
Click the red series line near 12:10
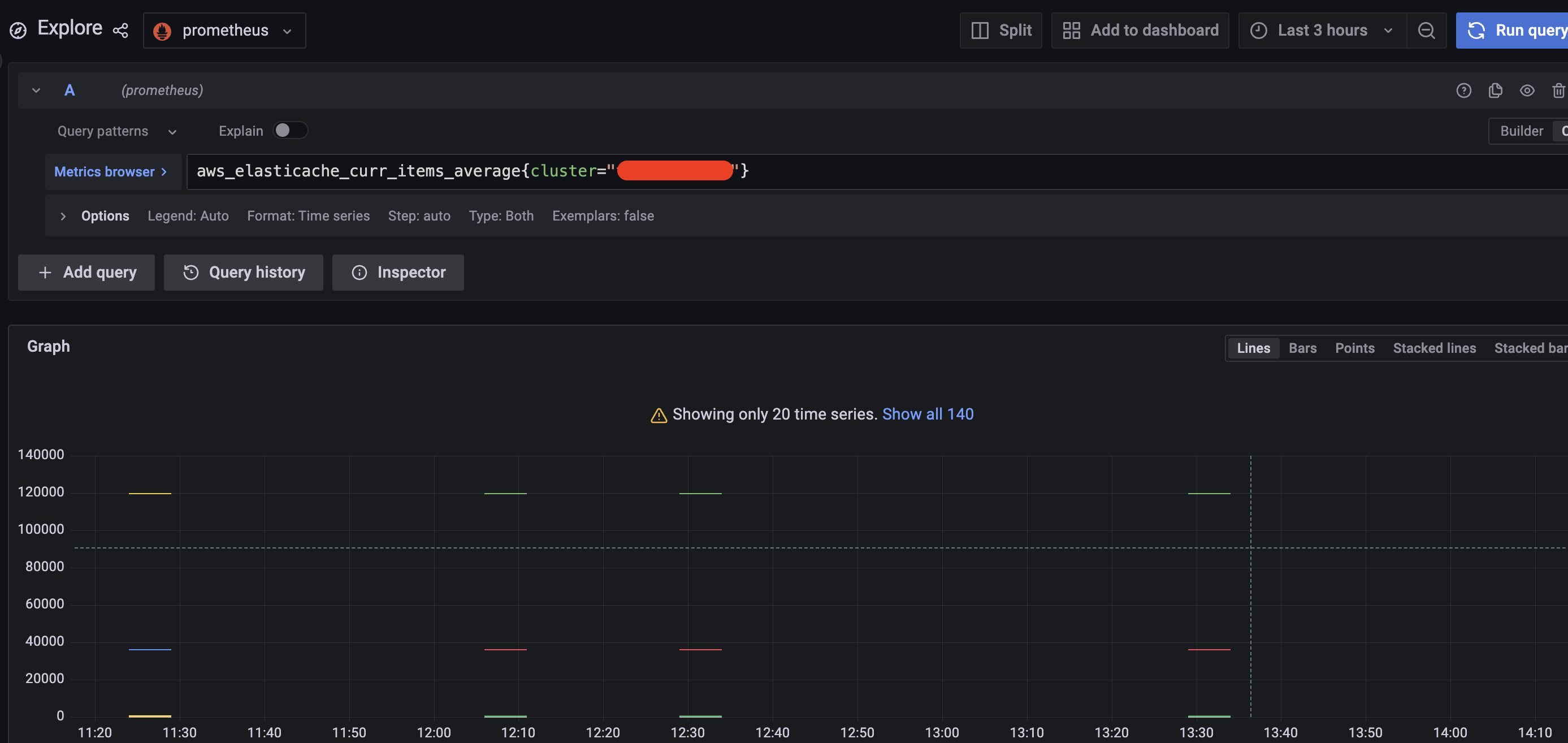click(x=505, y=650)
